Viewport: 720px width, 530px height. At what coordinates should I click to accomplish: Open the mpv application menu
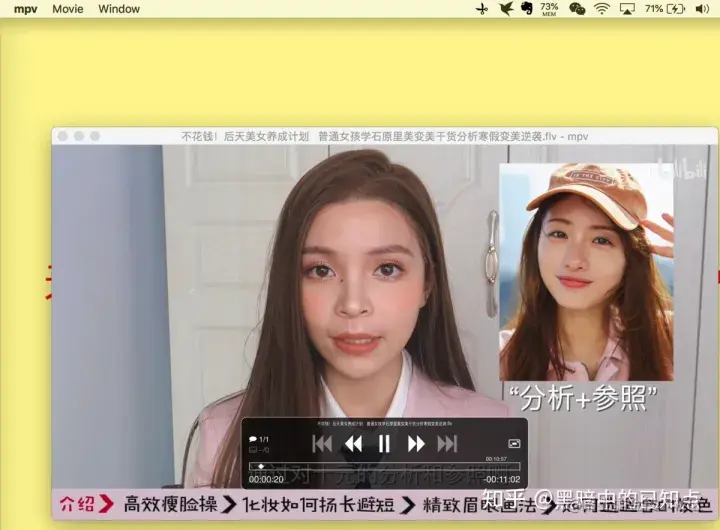click(x=25, y=9)
